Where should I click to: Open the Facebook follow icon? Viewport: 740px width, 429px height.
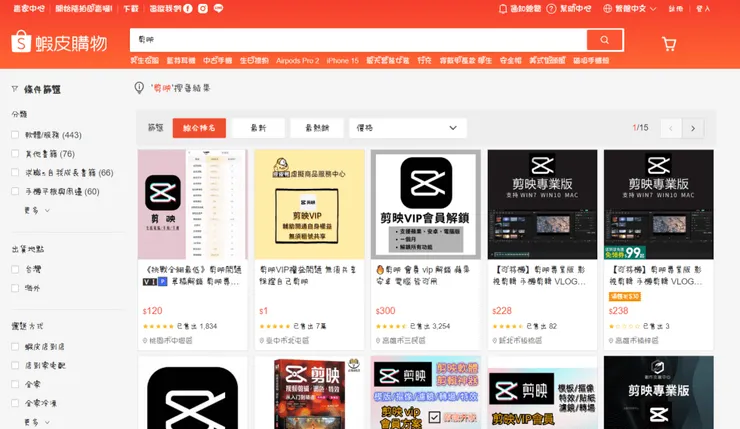point(188,8)
